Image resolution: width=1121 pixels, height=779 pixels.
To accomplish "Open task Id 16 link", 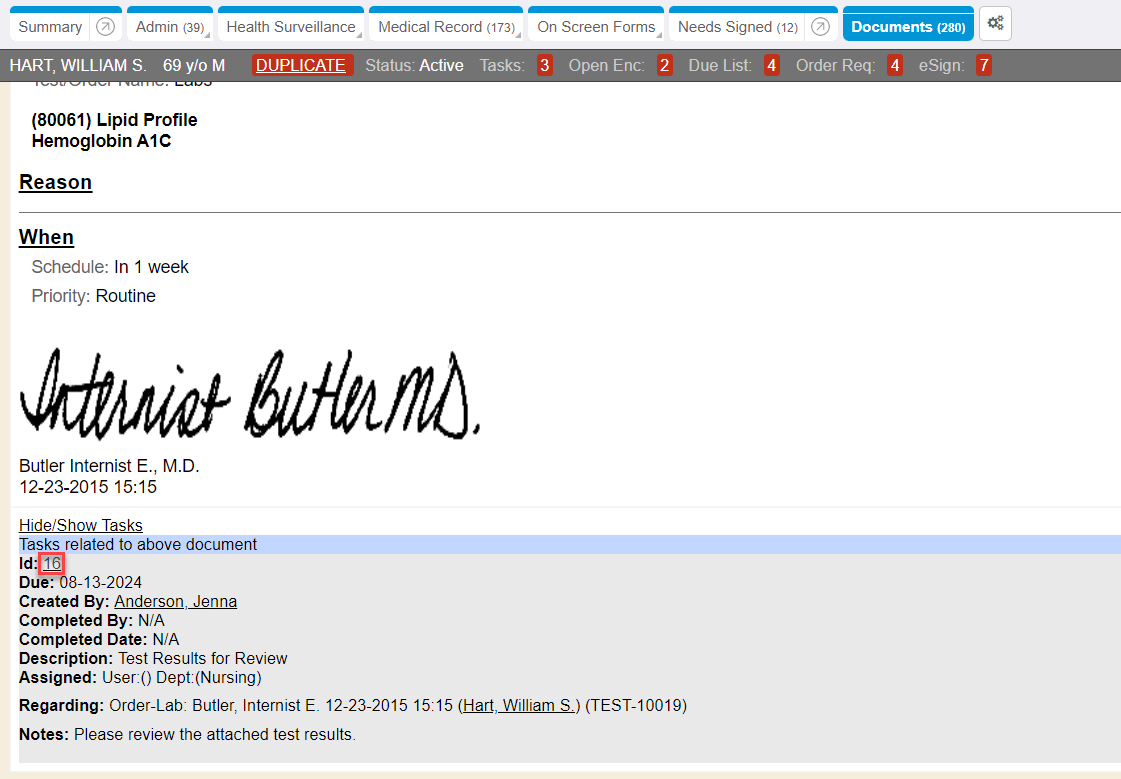I will (x=52, y=564).
